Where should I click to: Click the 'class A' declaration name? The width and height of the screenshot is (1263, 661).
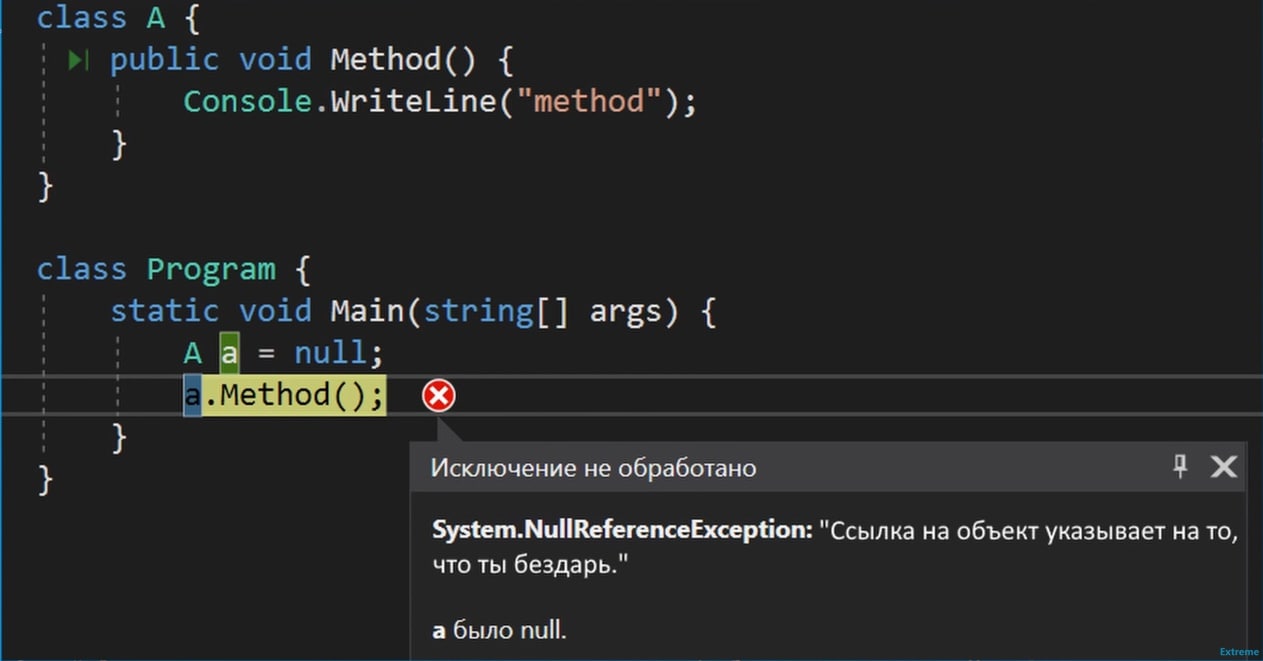[x=156, y=18]
